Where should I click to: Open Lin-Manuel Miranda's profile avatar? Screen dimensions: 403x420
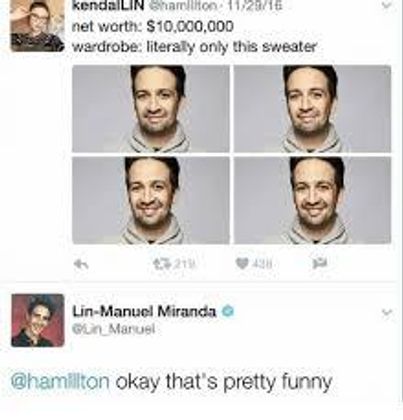(38, 320)
